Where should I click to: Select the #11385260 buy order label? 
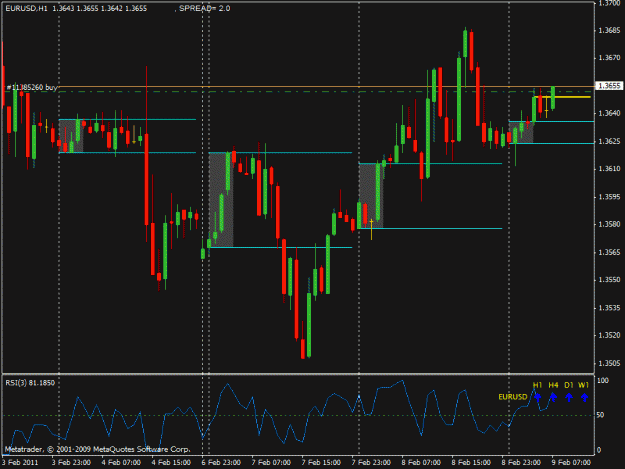(x=32, y=87)
